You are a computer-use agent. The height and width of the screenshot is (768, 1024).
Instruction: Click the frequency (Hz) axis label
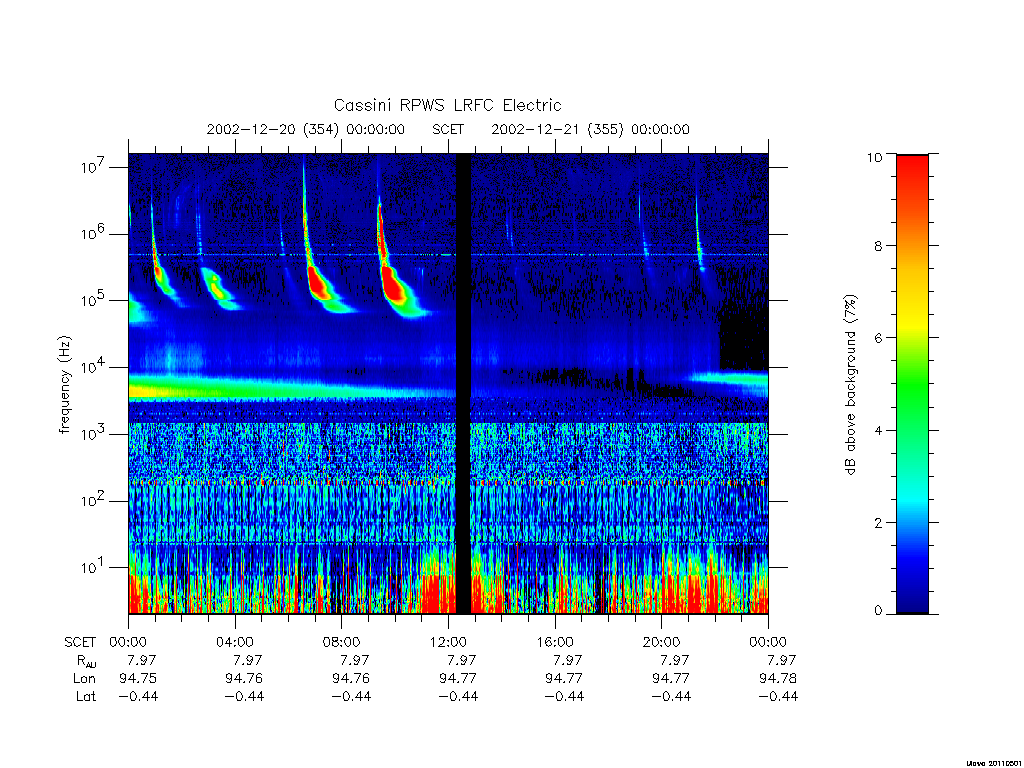64,385
